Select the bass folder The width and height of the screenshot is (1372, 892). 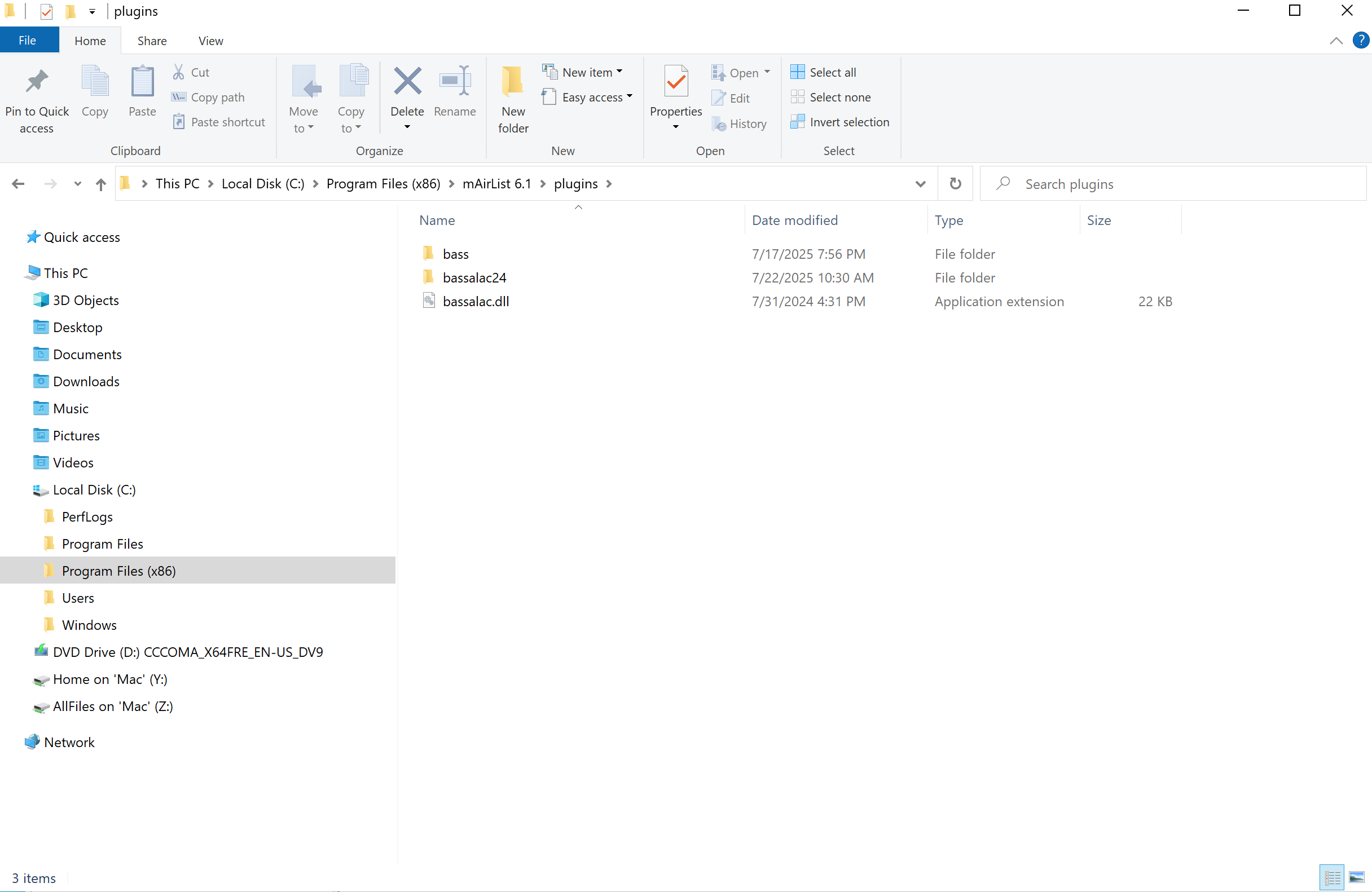point(455,254)
